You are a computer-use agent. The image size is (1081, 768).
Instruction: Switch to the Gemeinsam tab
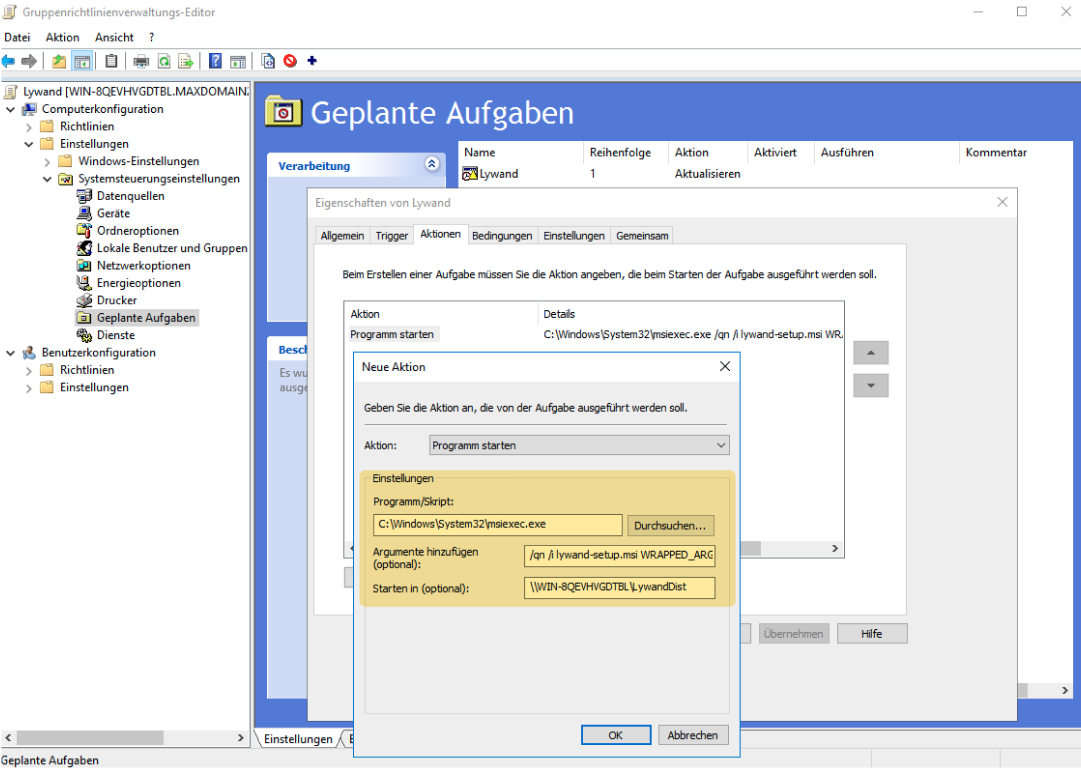[x=642, y=236]
